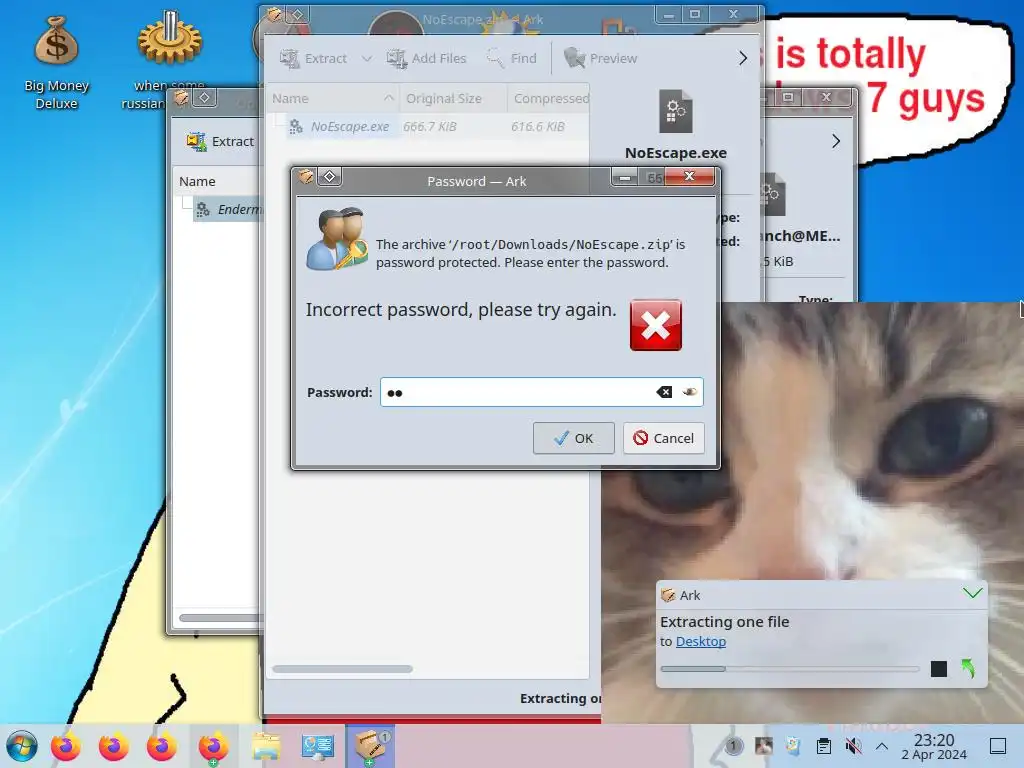Click the Name column header in the leftmost Ark window
Screen dimensions: 1024x768
[x=217, y=182]
